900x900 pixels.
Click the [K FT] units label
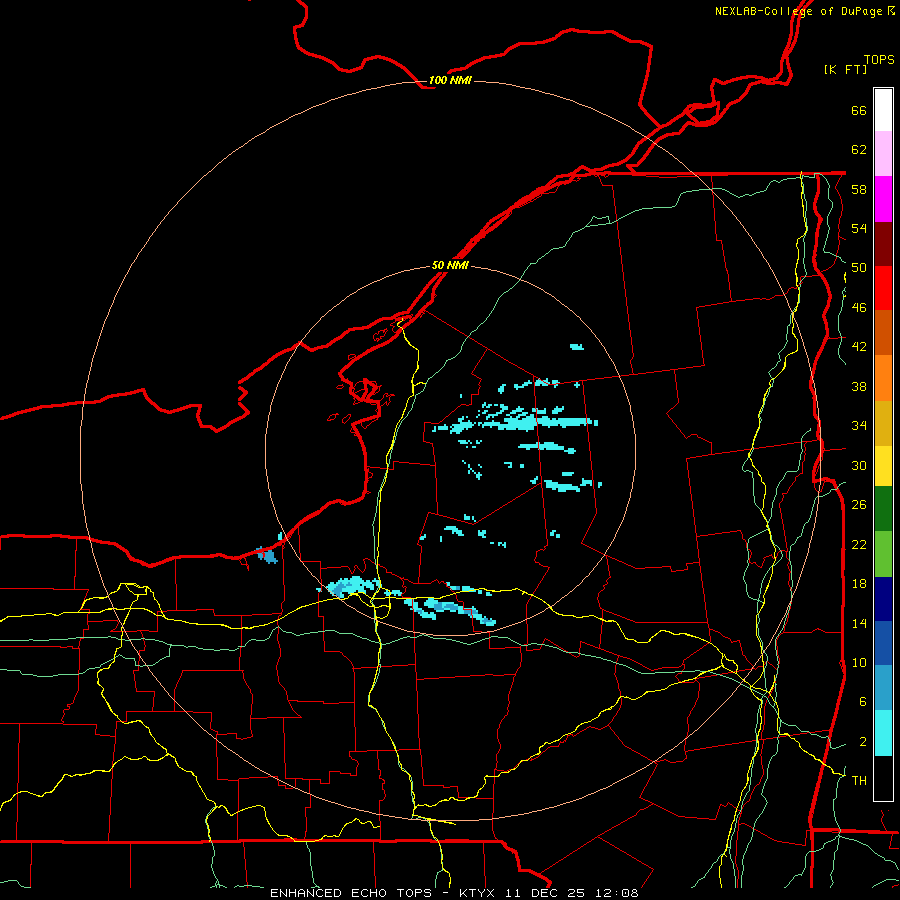845,69
